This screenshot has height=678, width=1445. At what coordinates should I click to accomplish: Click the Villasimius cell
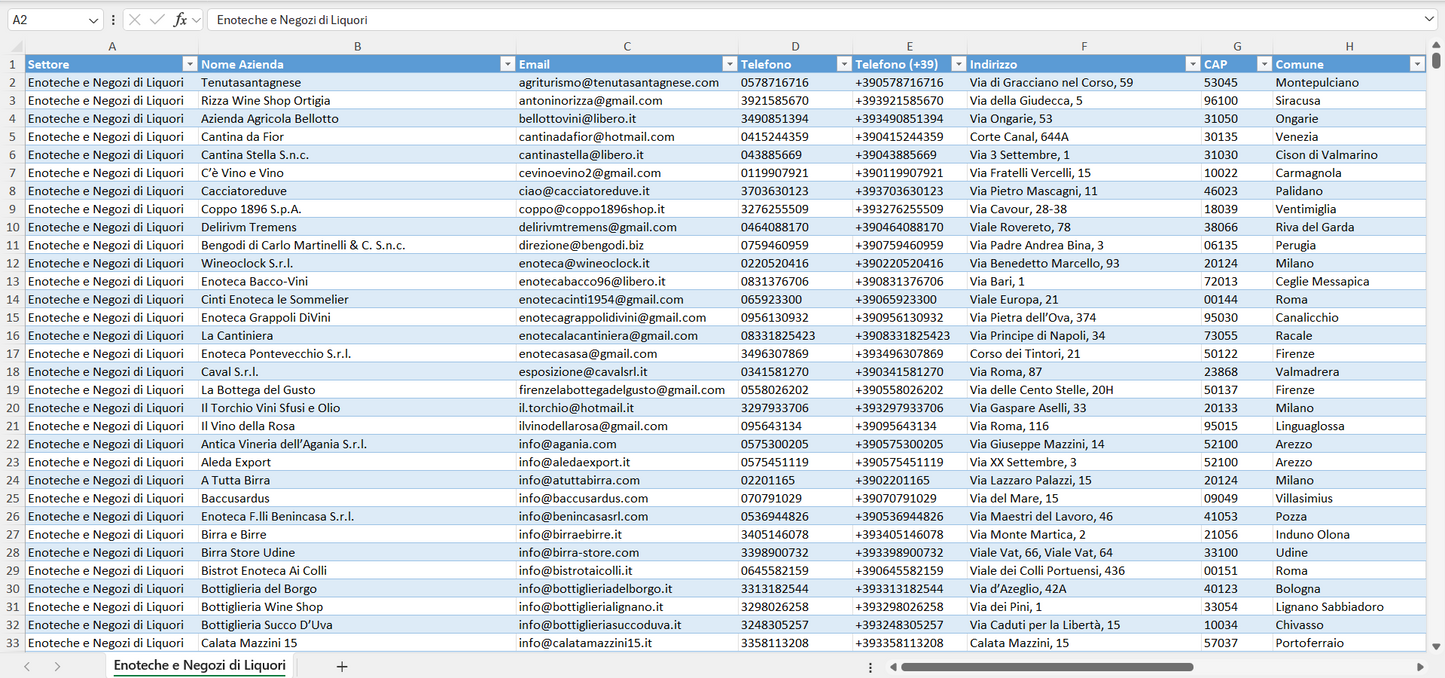click(x=1349, y=498)
